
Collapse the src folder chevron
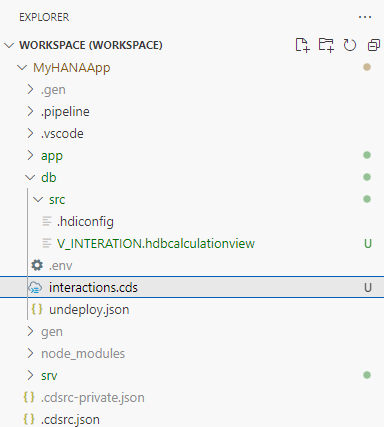coord(38,199)
